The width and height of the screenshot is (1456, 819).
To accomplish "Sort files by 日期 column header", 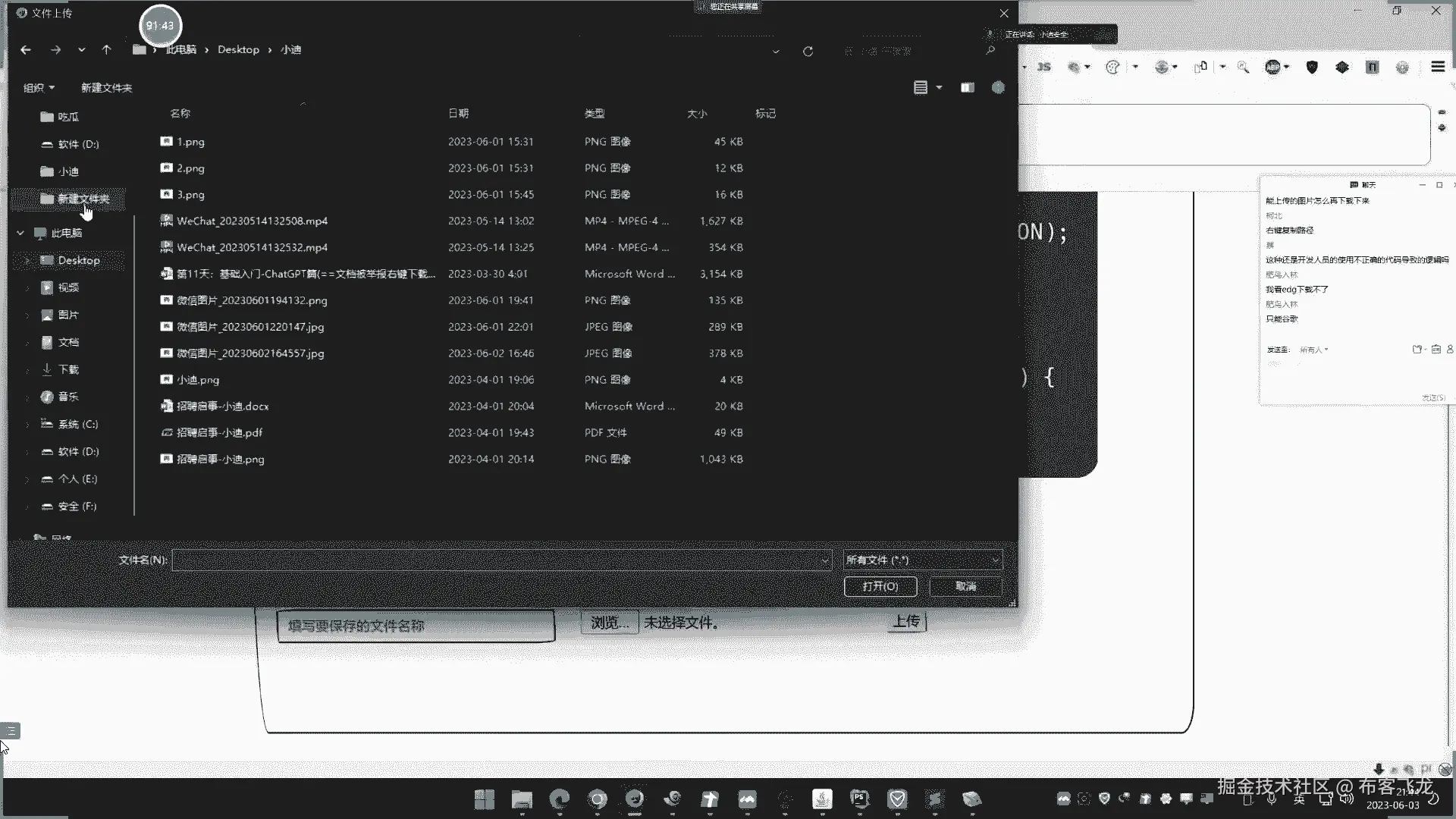I will [x=458, y=114].
